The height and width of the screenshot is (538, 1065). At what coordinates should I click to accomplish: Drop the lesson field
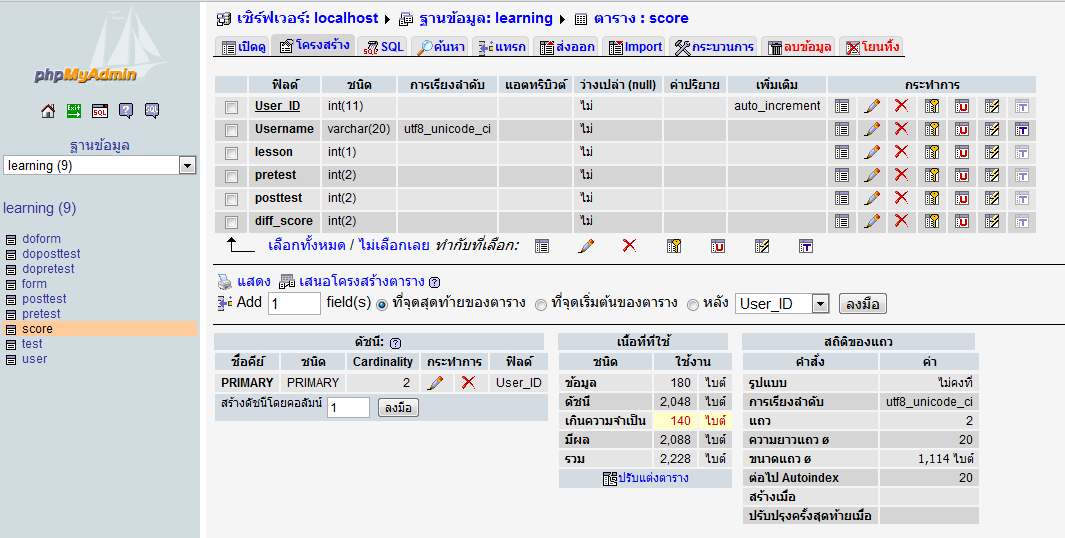click(x=901, y=152)
